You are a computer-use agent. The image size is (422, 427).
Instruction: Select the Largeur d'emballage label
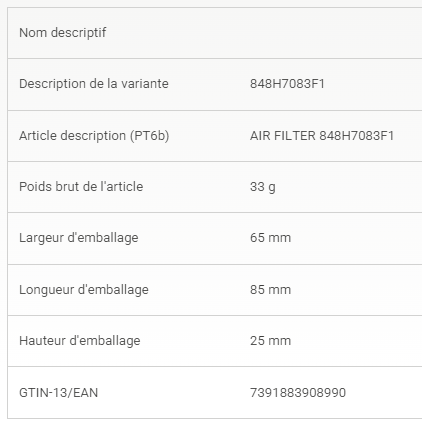(79, 238)
